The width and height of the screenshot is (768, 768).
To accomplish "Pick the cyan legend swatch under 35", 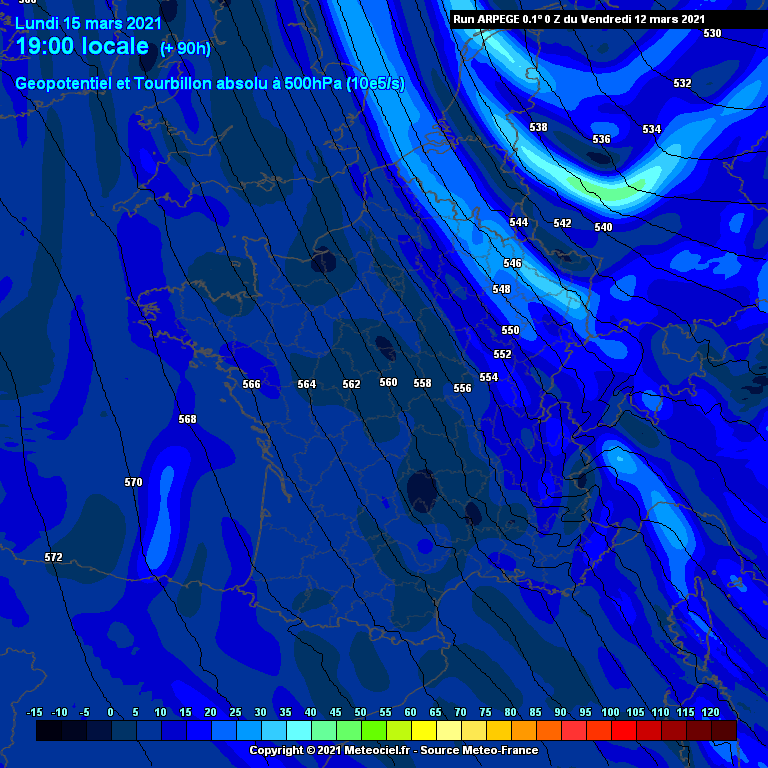I will point(298,731).
